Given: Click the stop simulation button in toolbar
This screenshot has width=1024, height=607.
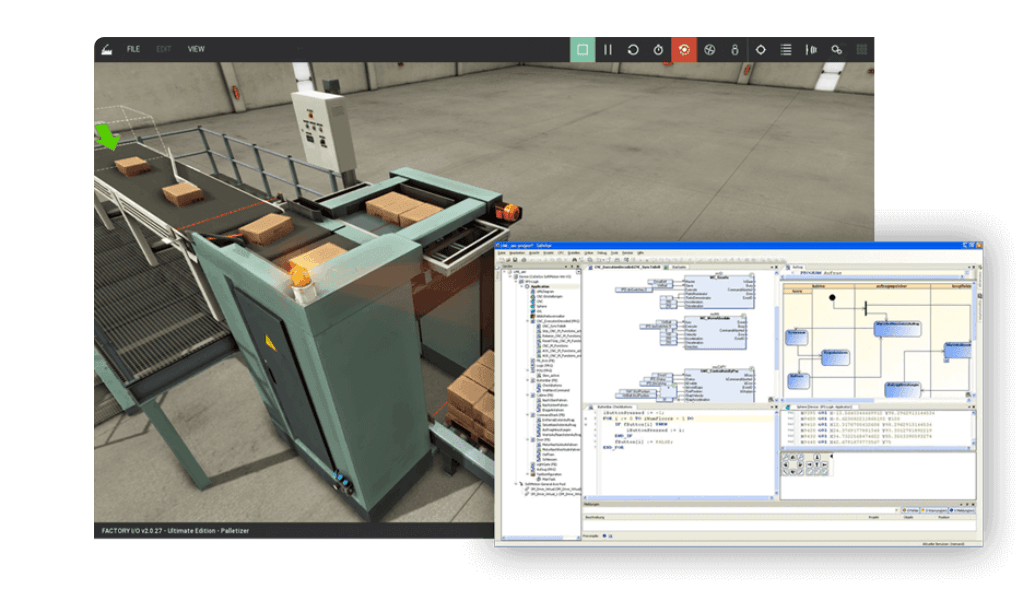Looking at the screenshot, I should coord(583,49).
